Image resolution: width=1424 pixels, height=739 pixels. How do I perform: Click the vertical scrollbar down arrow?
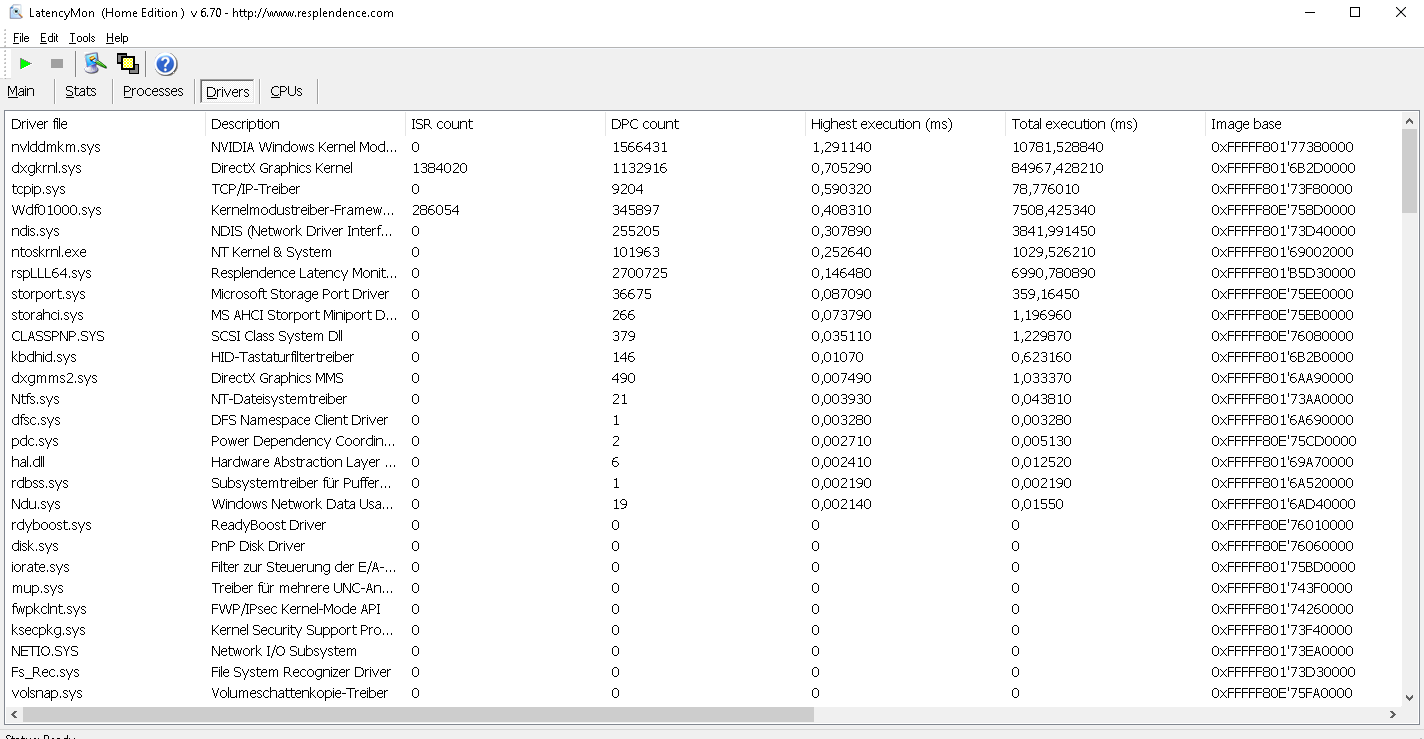[1410, 697]
